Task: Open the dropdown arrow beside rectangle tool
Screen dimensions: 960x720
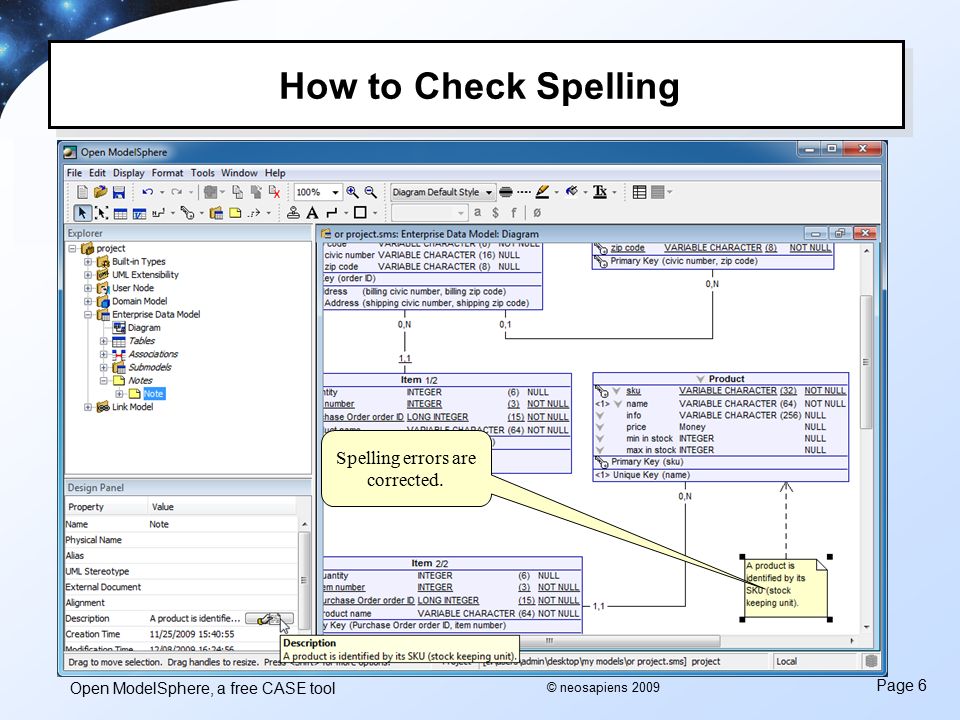Action: tap(375, 213)
